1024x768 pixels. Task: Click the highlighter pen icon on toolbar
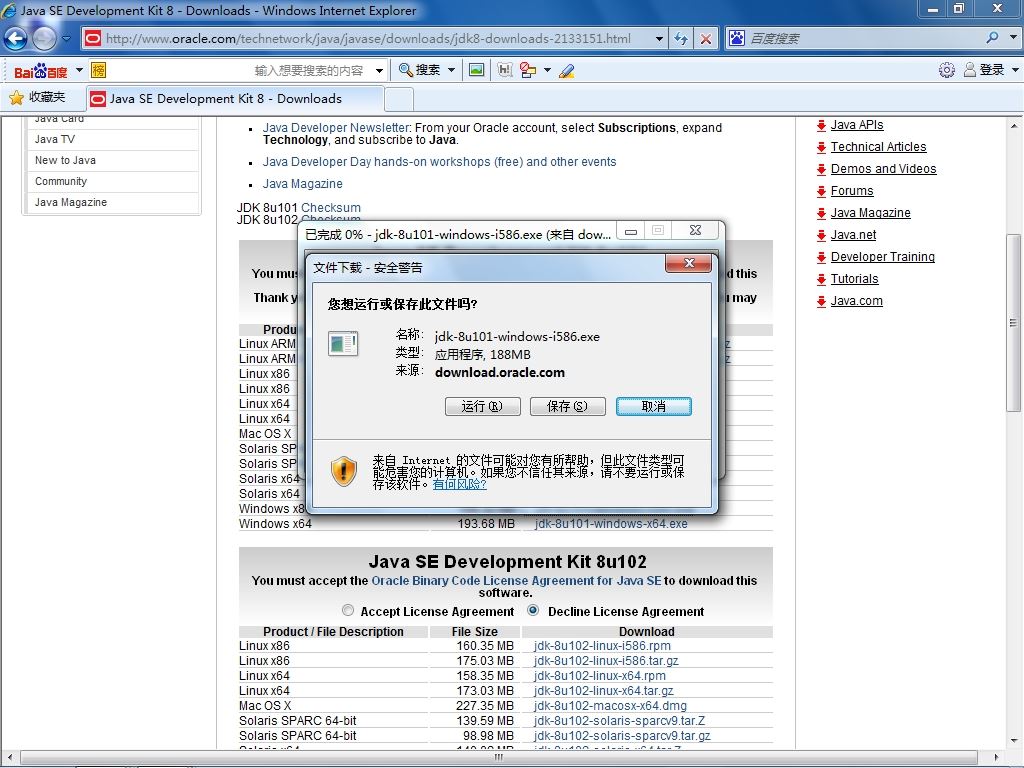point(567,71)
